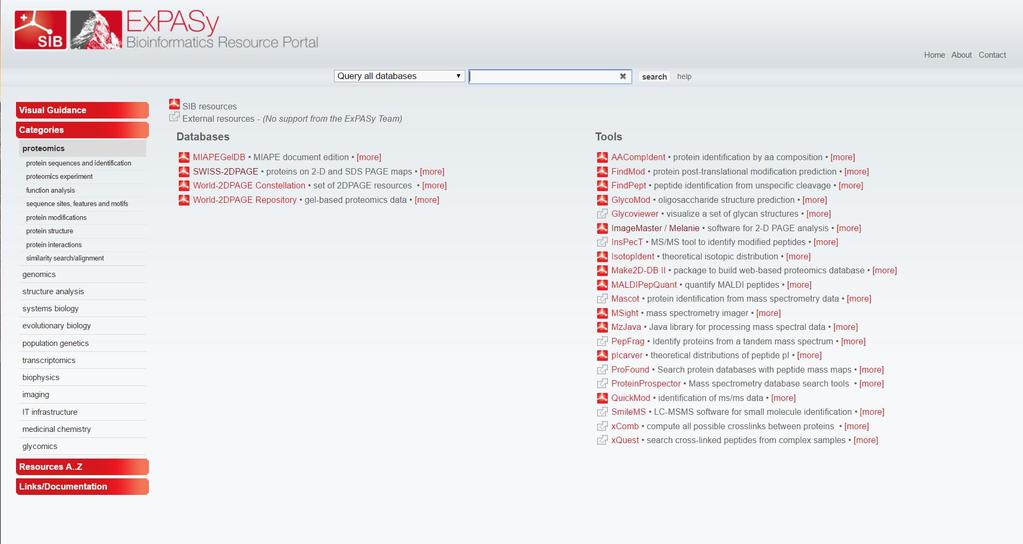The width and height of the screenshot is (1023, 544).
Task: Select the proteomics experiment subcategory
Action: pos(59,177)
